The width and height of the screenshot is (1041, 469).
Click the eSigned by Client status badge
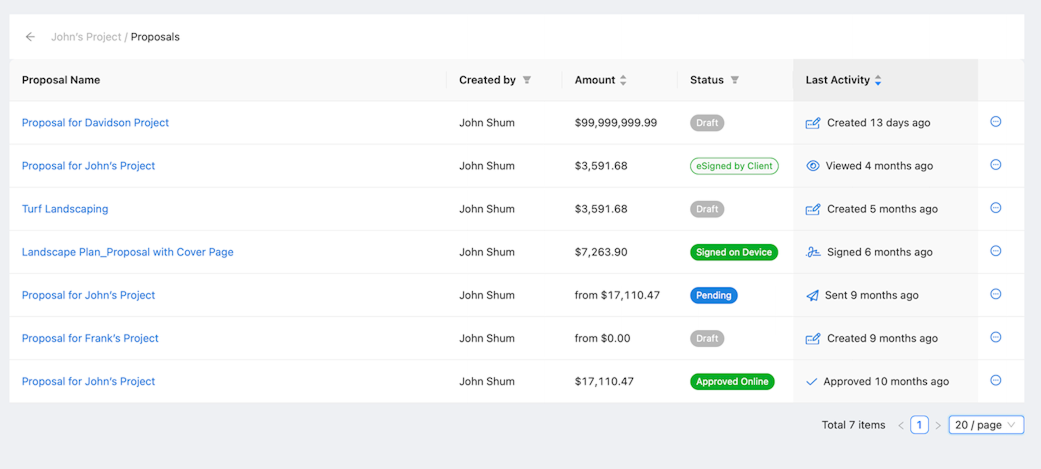[734, 166]
